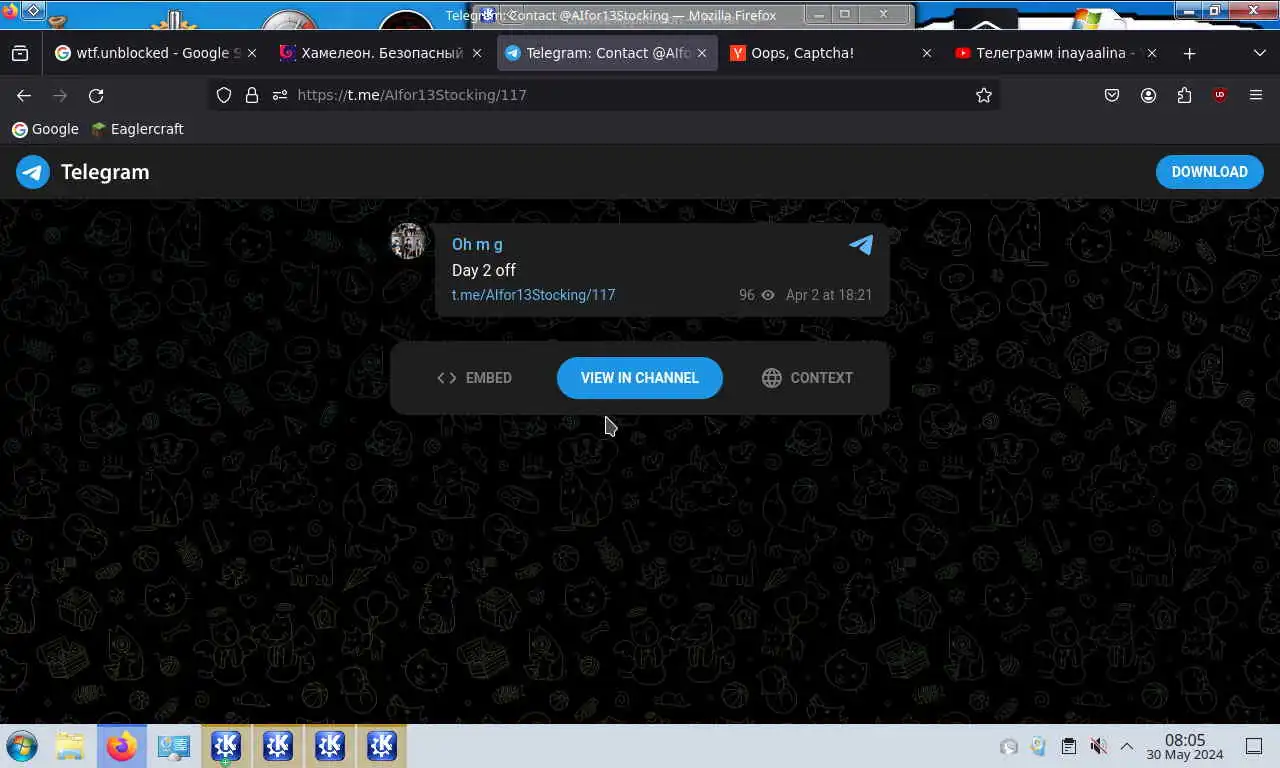Screen dimensions: 1280x768
Task: Click the tracking protection shield icon
Action: coord(224,95)
